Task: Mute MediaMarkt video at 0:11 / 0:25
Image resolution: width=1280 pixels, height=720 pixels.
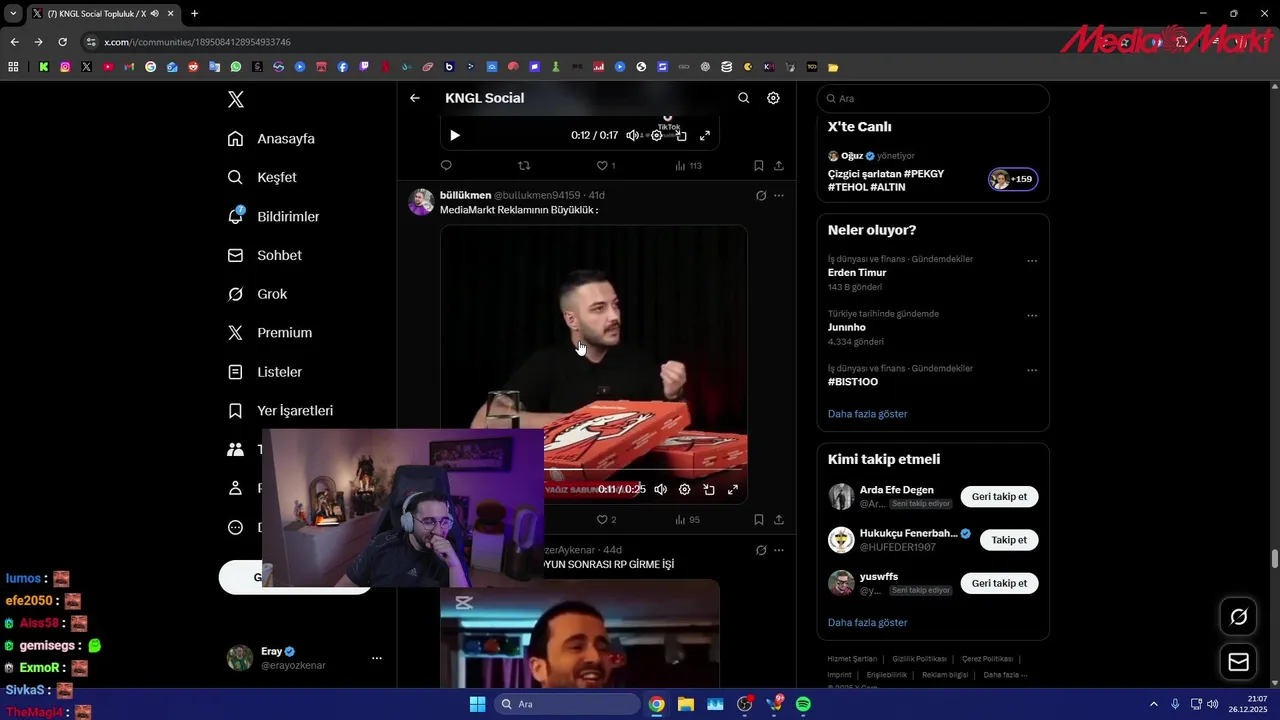Action: point(661,490)
